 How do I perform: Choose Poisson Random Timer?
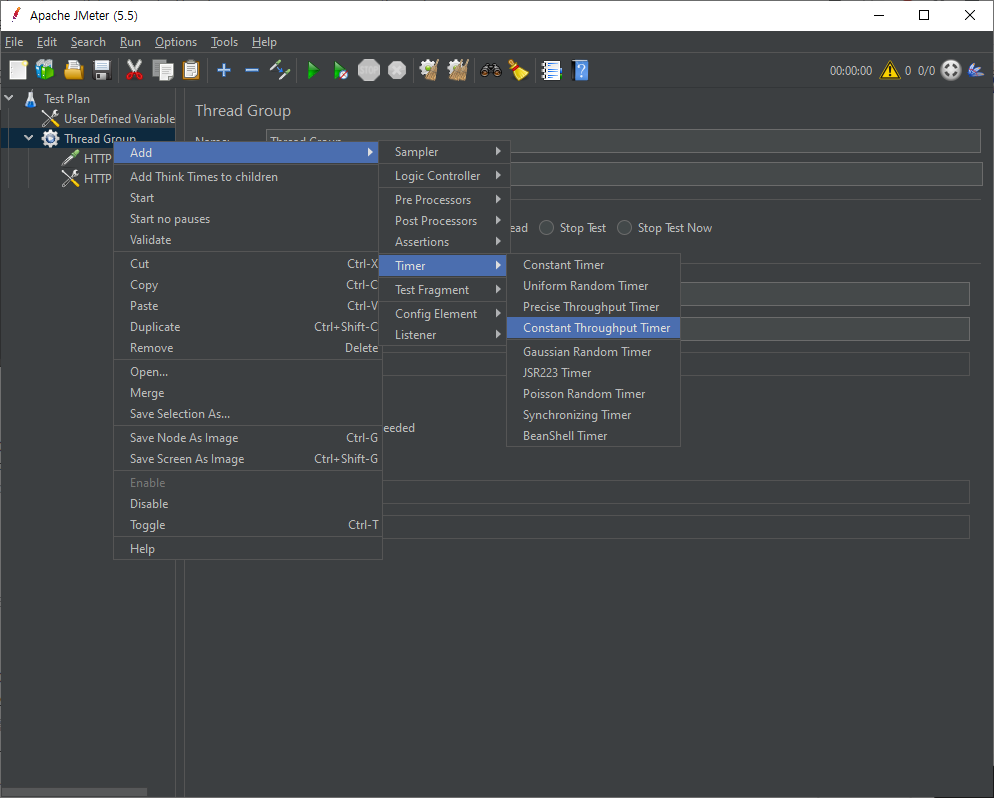pos(593,394)
